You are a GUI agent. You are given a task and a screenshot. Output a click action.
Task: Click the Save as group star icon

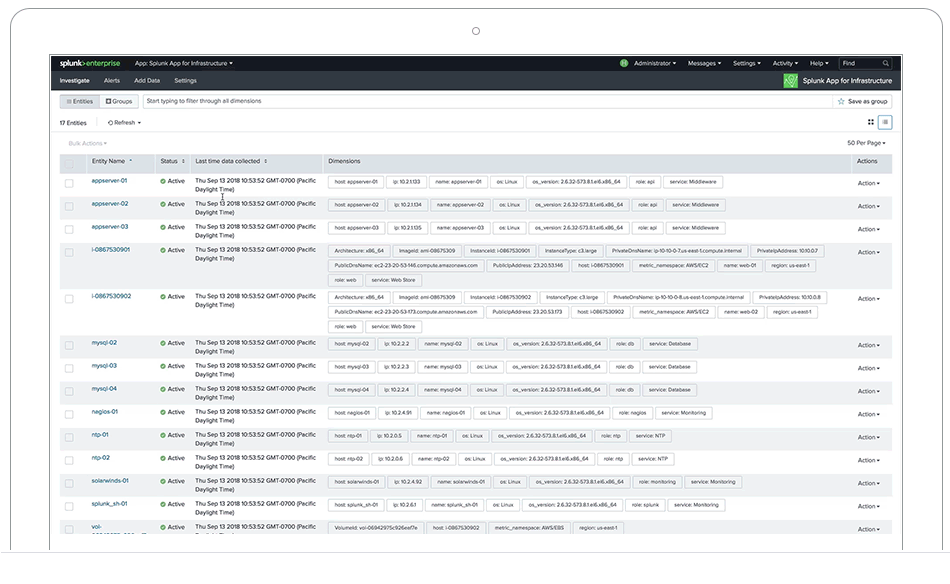pos(841,102)
